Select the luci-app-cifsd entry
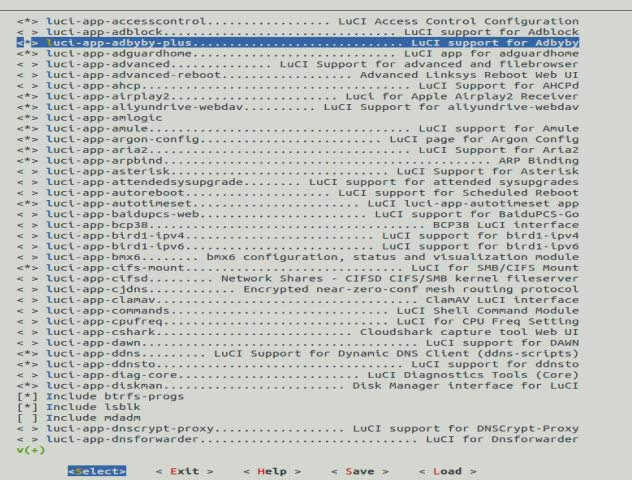The image size is (632, 480). 298,278
